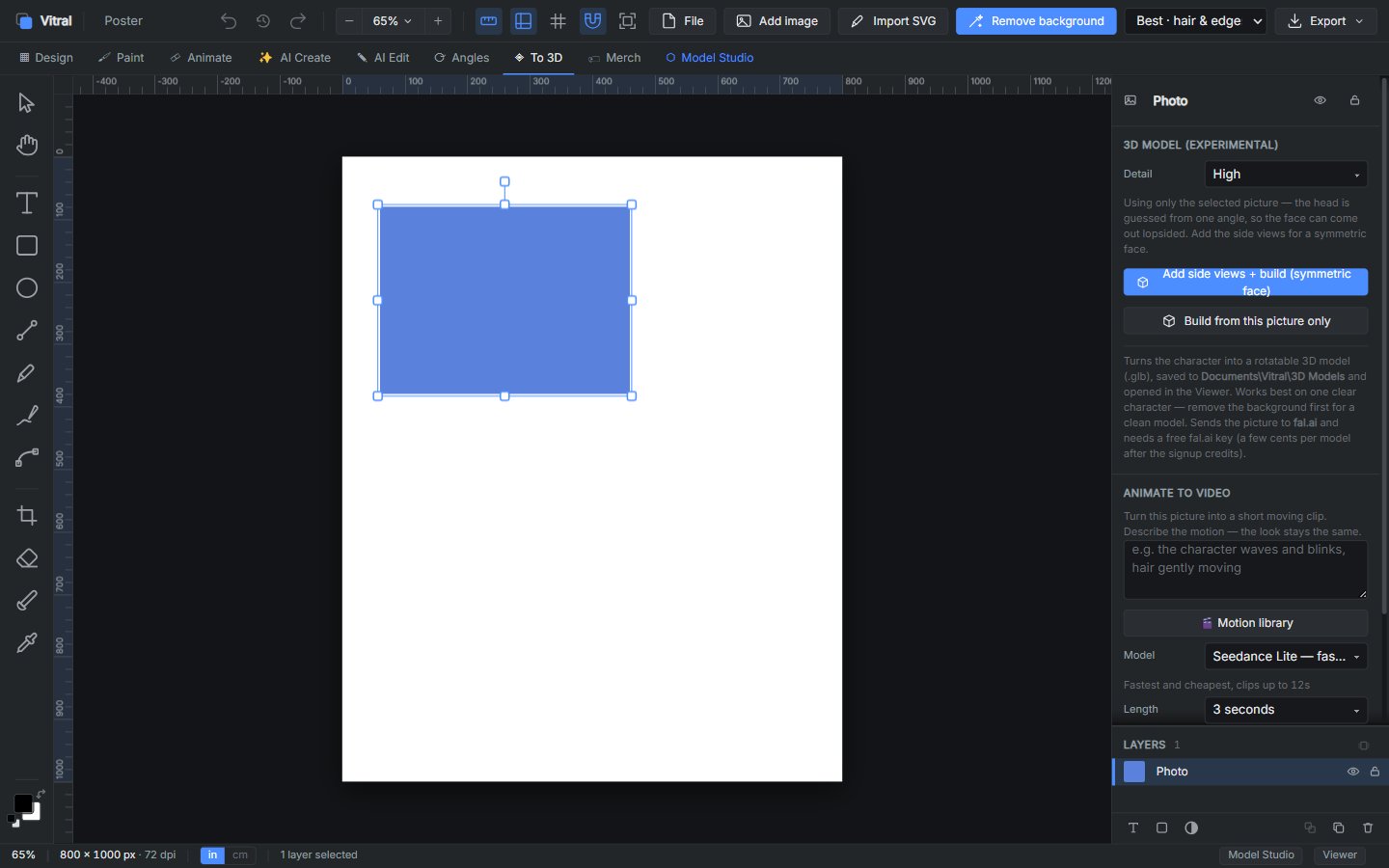This screenshot has width=1389, height=868.
Task: Select the Eyedropper tool
Action: tap(27, 643)
